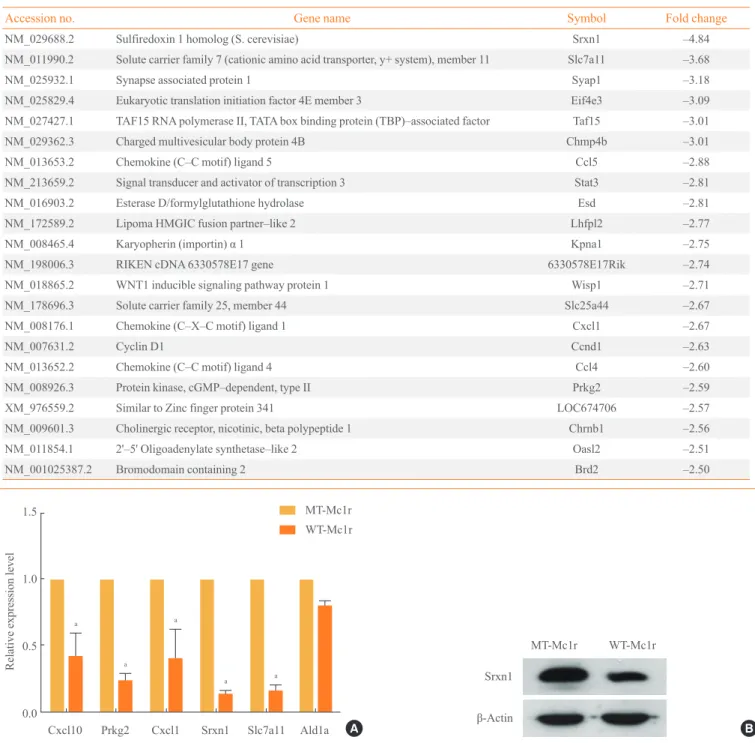Select 'Chemokine (C–C motif) ligand 5'
Viewport: 755px width, 743px height.
click(x=194, y=162)
